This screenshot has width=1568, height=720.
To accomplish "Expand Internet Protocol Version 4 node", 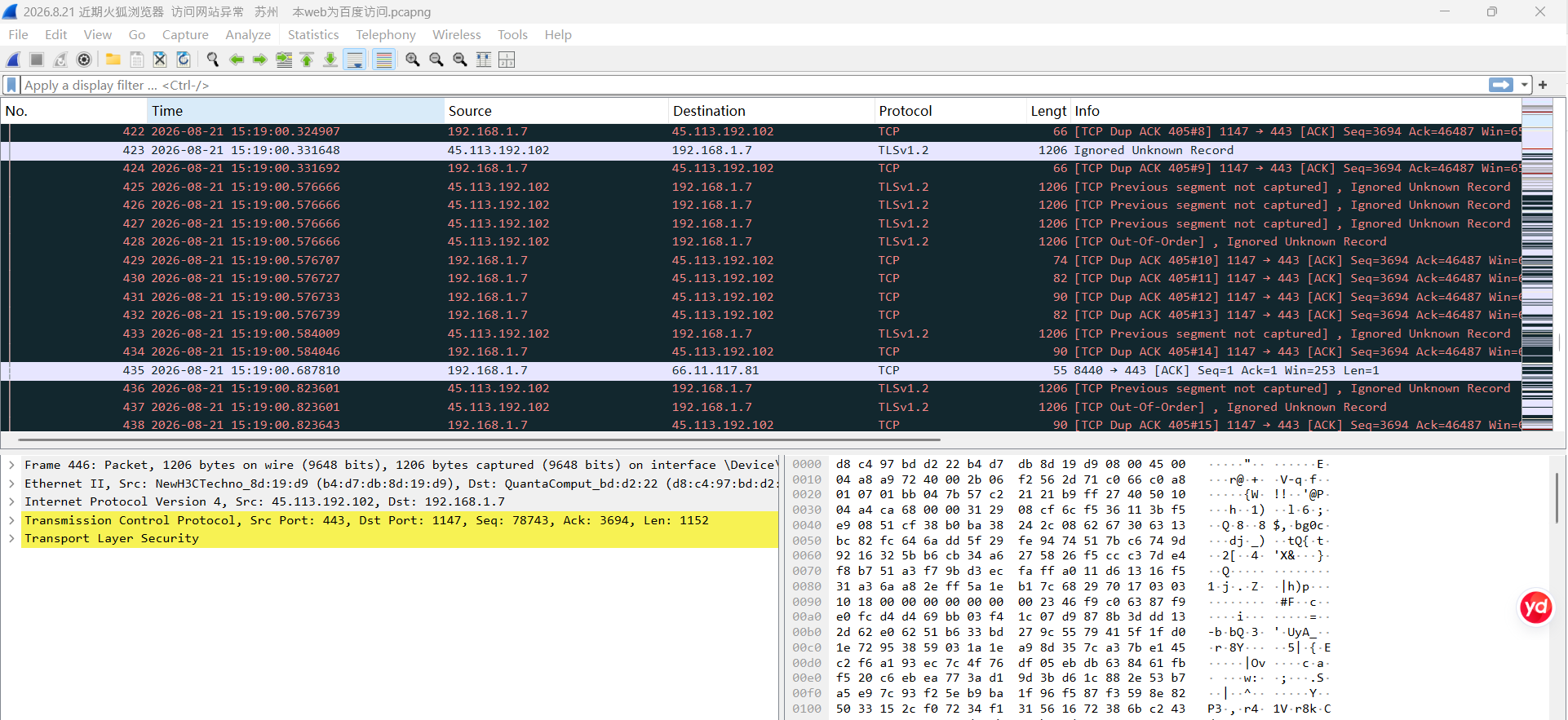I will coord(11,501).
